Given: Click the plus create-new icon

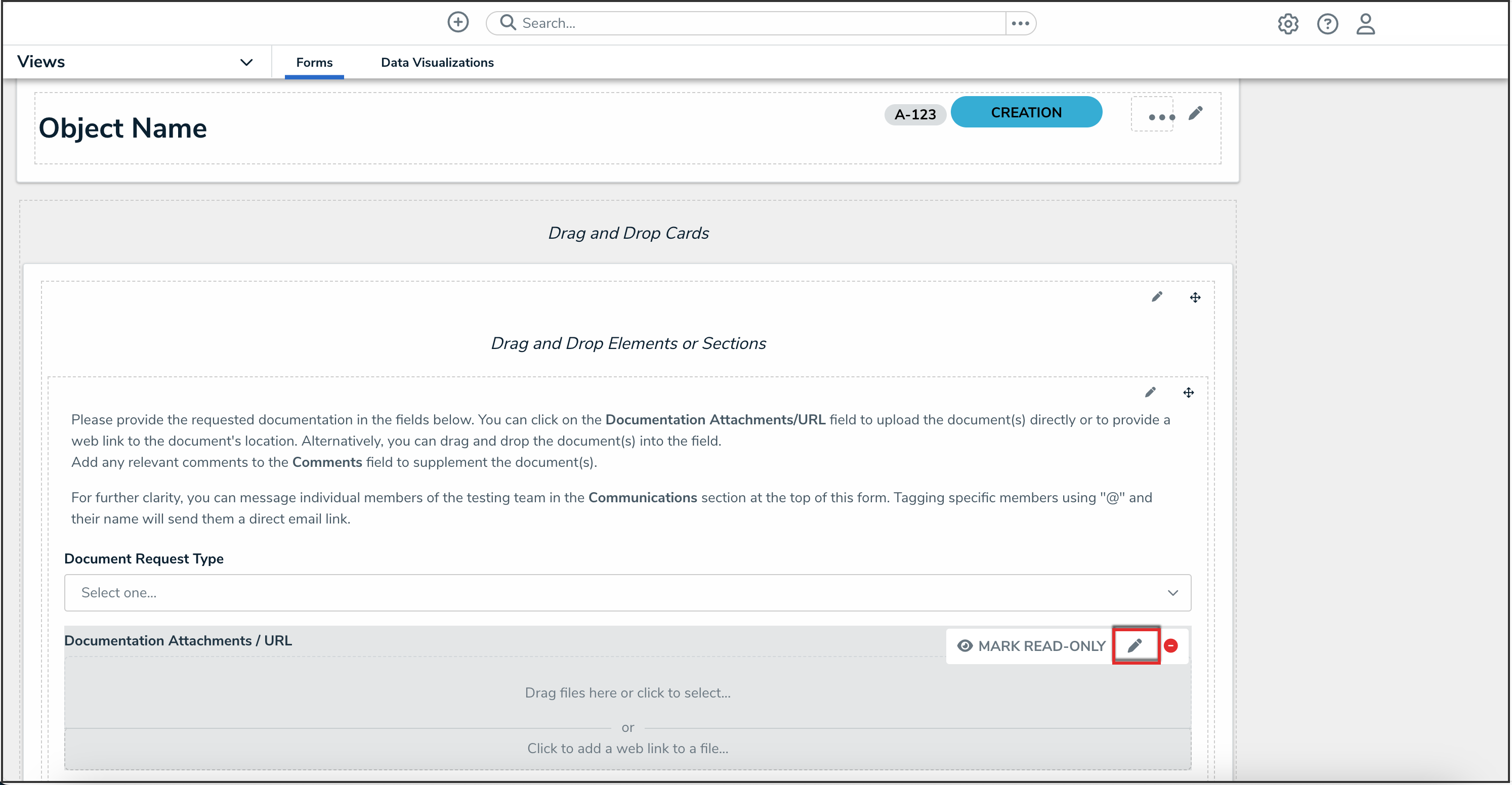Looking at the screenshot, I should click(458, 22).
